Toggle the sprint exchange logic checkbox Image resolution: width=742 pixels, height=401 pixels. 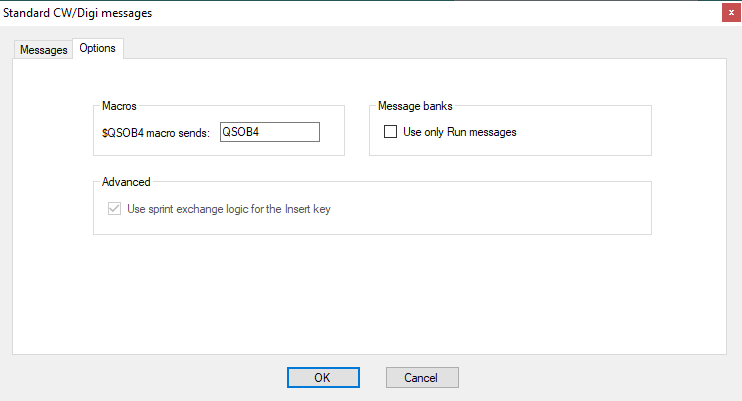[x=114, y=208]
